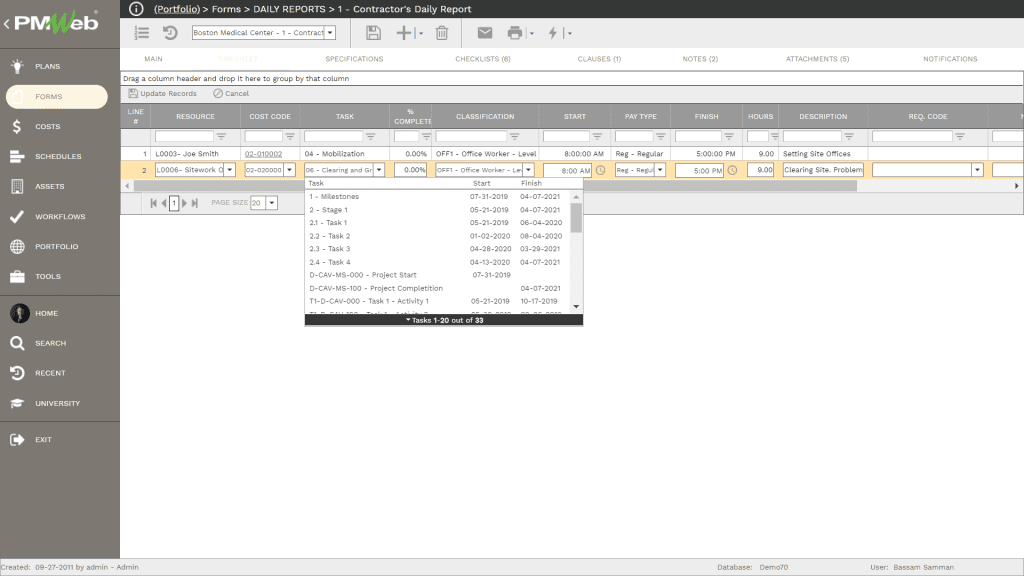Expand the Req. Code dropdown in line 2

click(x=977, y=170)
